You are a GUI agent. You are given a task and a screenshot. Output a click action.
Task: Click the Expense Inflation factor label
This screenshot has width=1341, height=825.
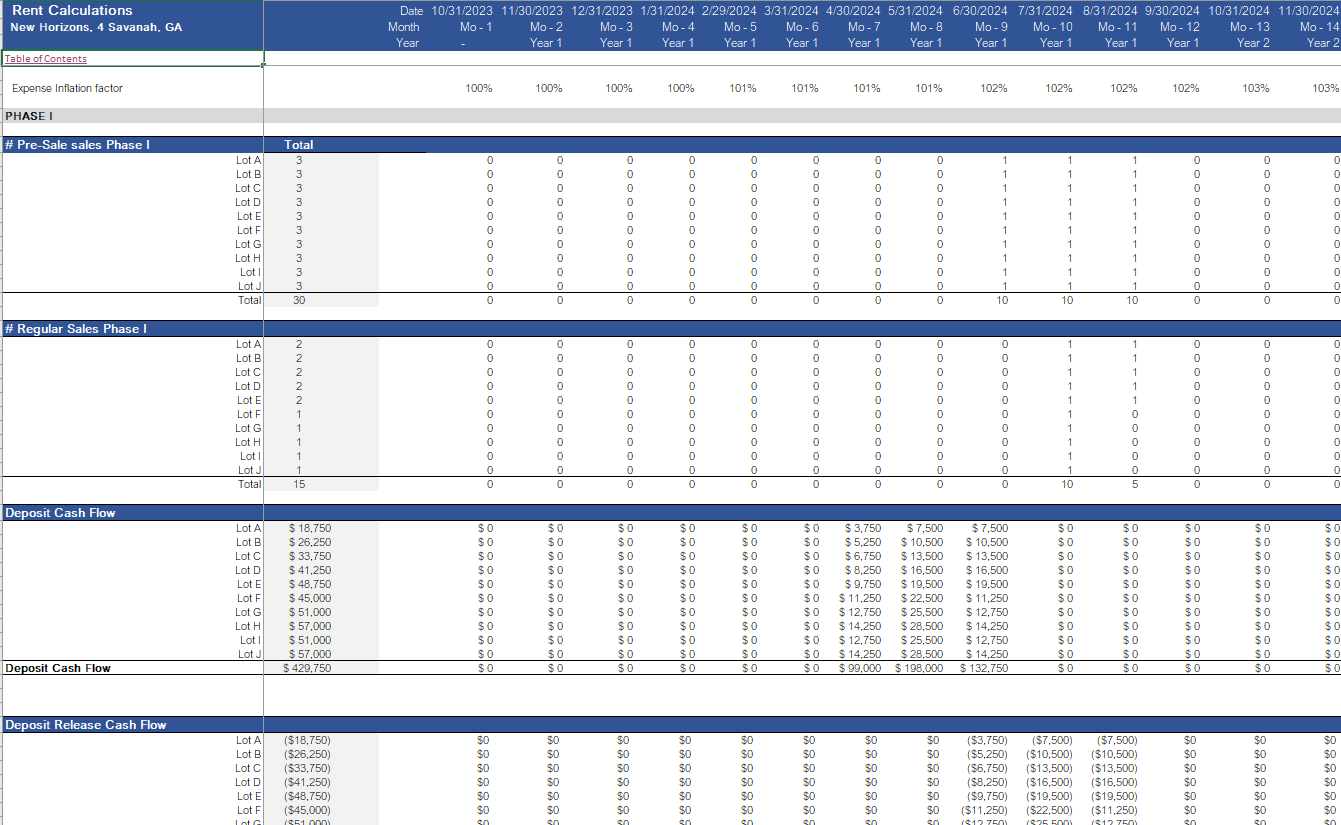(67, 88)
